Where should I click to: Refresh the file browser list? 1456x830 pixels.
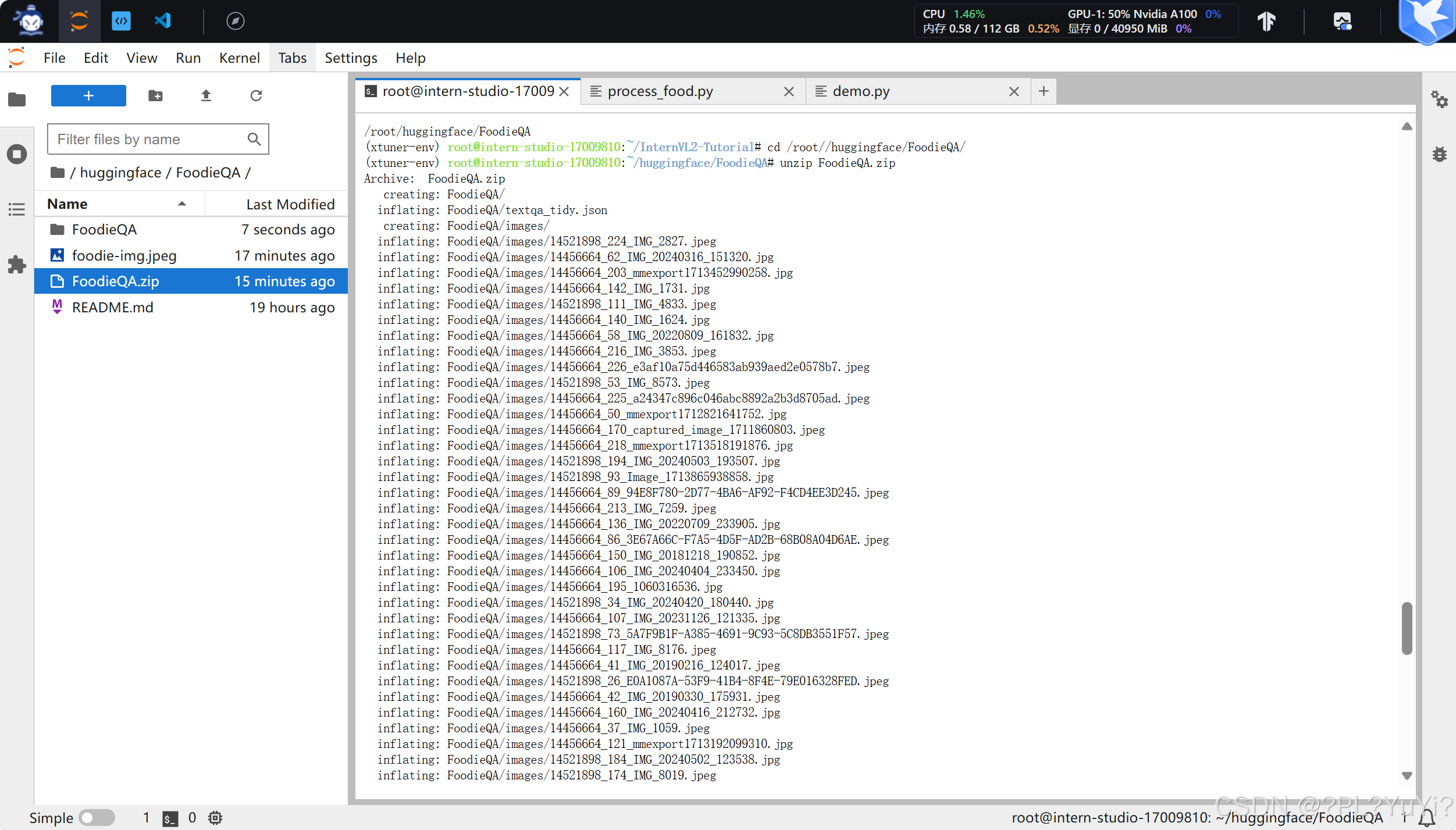pos(256,95)
